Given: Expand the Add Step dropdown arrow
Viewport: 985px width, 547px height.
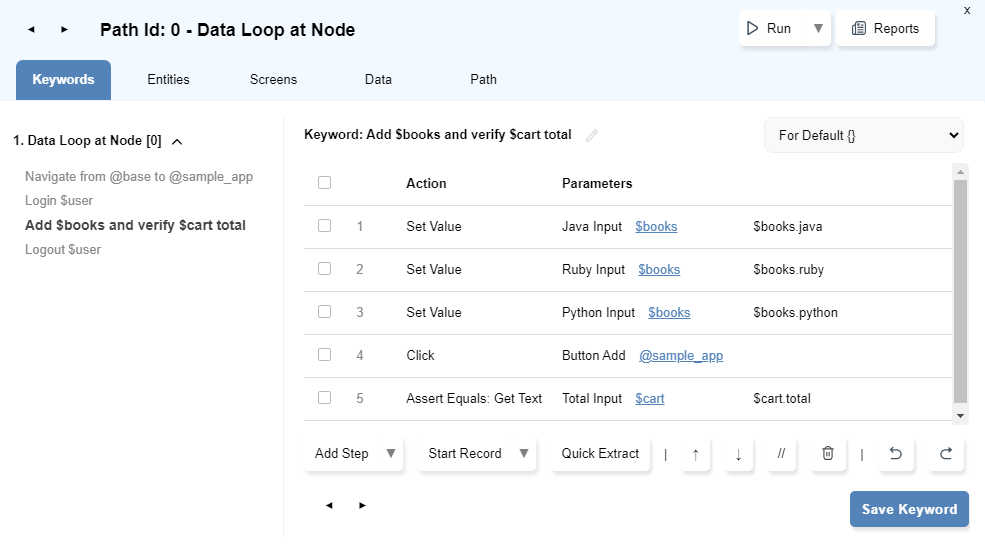Looking at the screenshot, I should [391, 454].
